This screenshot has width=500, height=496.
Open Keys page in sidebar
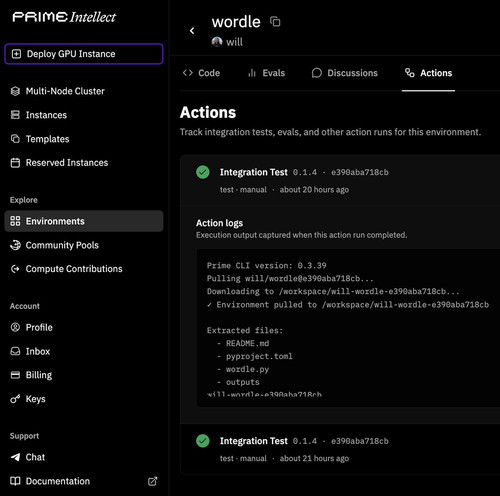click(x=36, y=399)
